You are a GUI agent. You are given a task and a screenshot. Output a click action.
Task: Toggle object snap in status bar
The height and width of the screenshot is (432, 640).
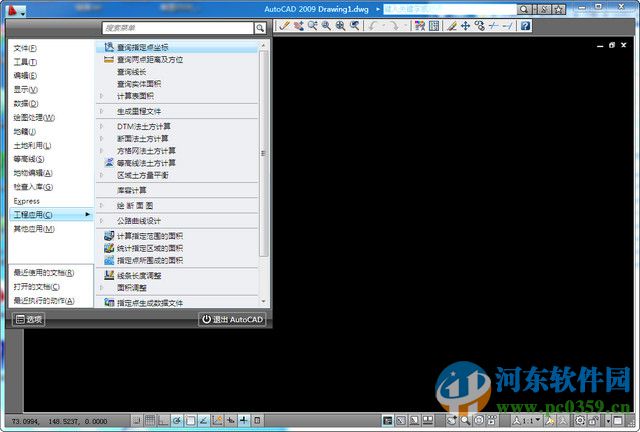click(x=191, y=420)
